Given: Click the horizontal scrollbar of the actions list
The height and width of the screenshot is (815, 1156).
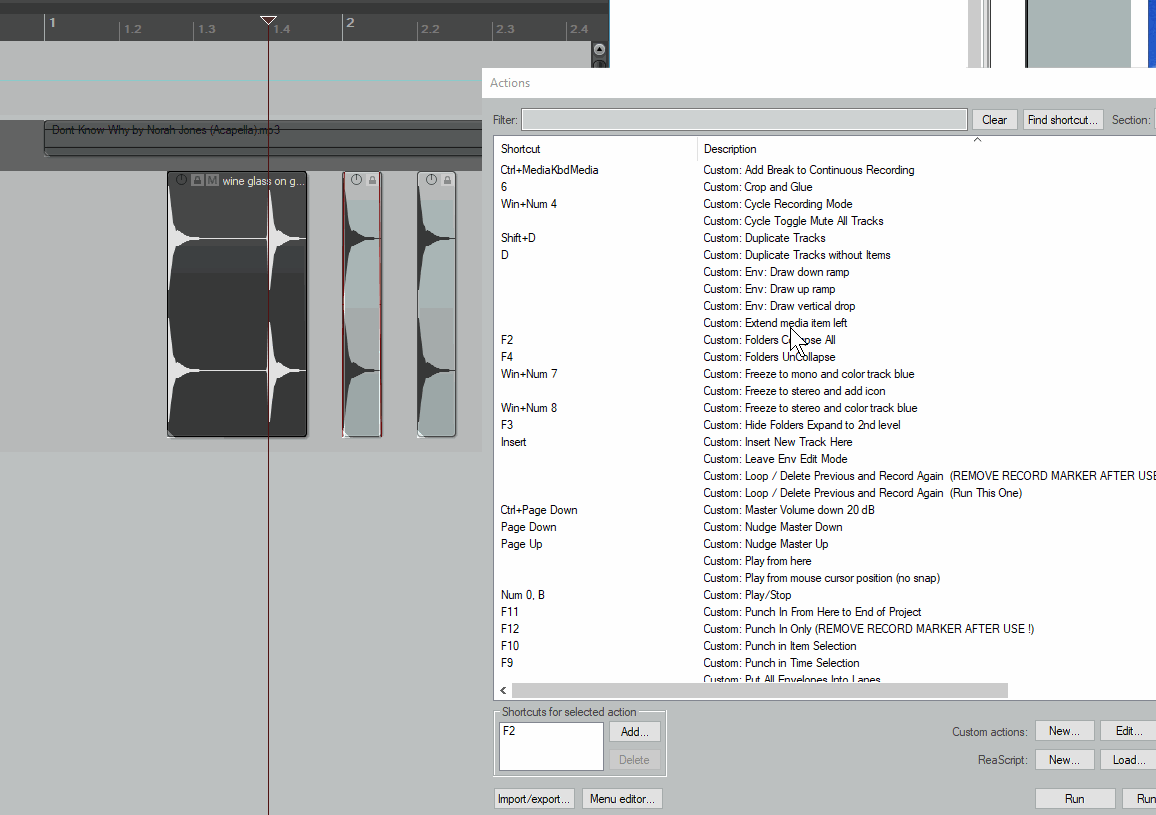Looking at the screenshot, I should click(x=759, y=690).
